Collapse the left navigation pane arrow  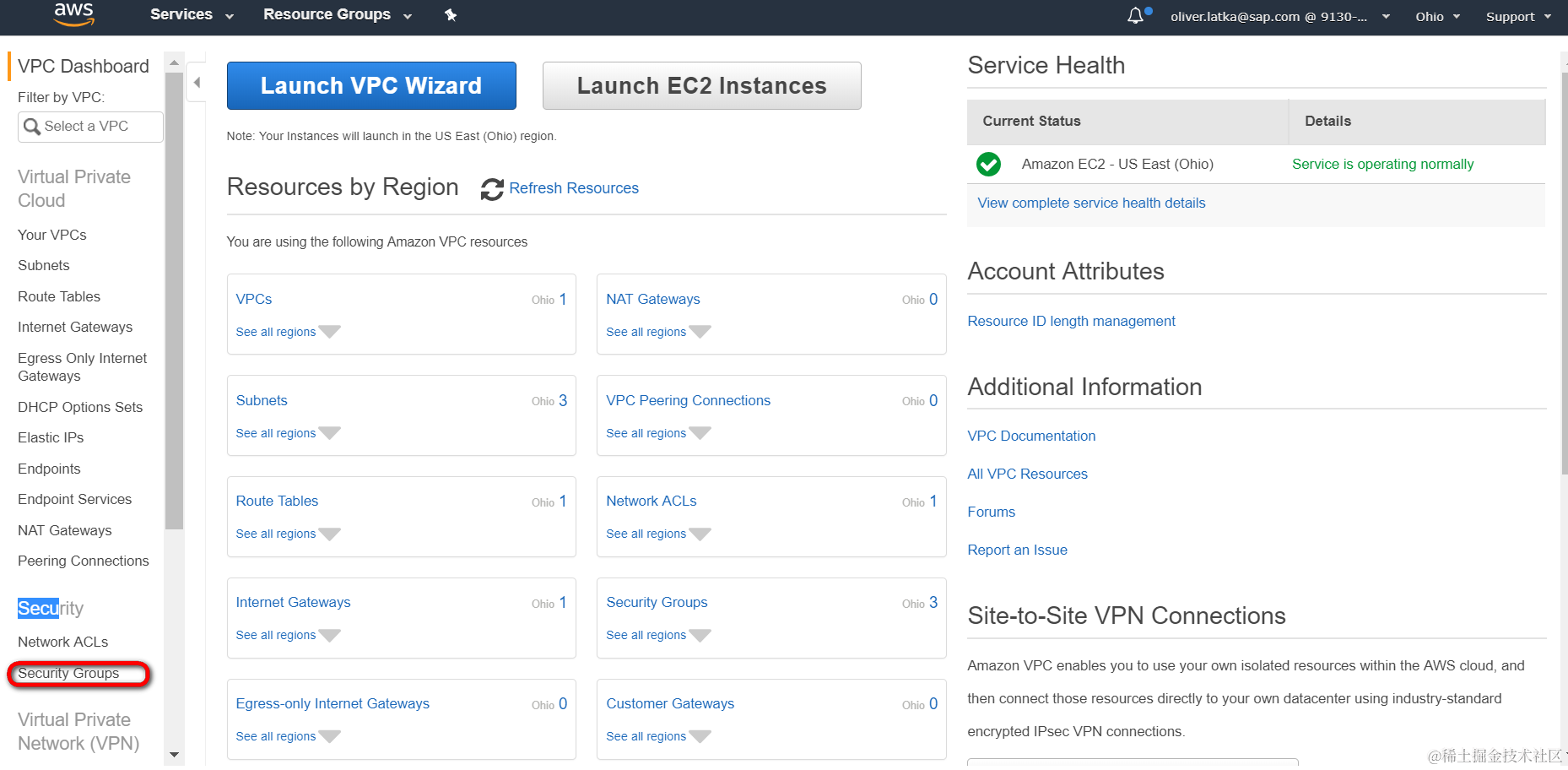(x=197, y=83)
